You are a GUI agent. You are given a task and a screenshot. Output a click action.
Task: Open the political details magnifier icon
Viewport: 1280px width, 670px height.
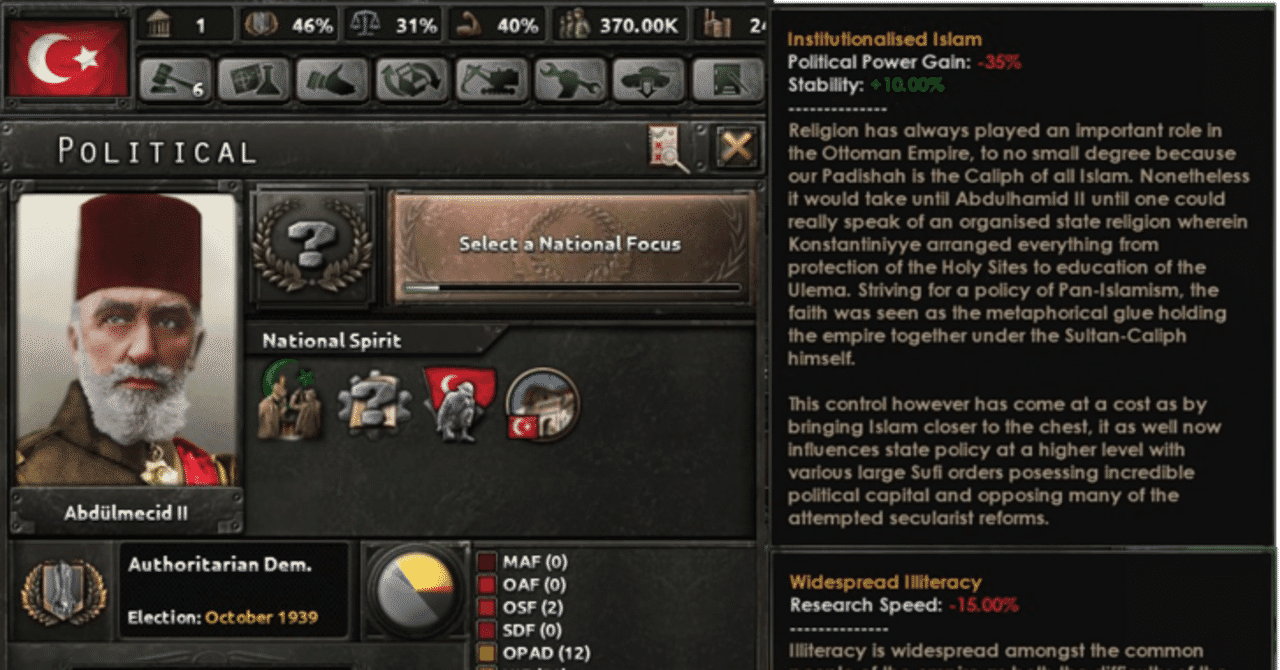tap(668, 149)
